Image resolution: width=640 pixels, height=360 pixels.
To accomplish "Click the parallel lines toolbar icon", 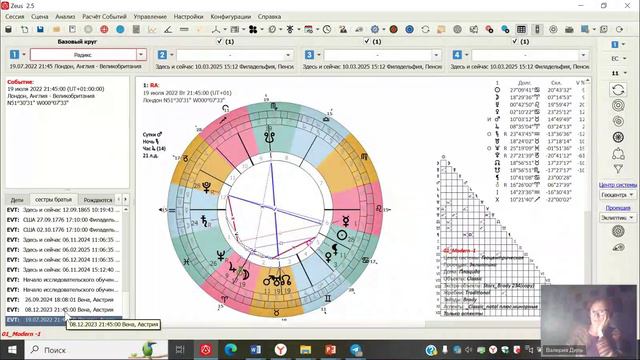I will [x=184, y=29].
